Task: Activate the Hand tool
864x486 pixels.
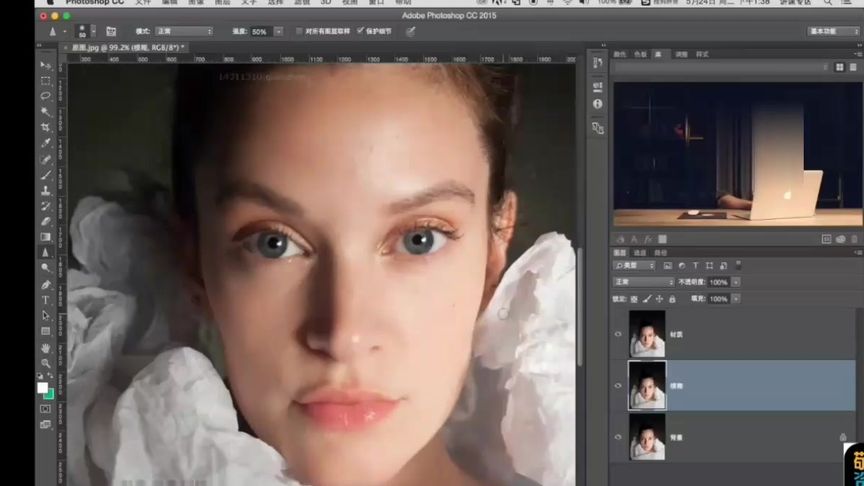Action: tap(45, 347)
